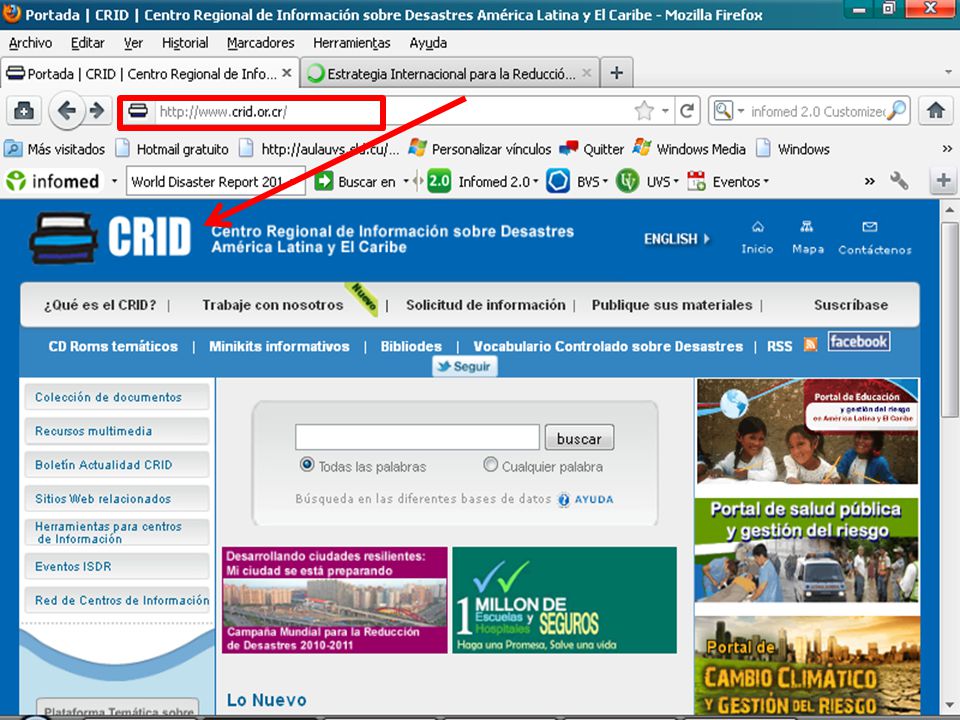The height and width of the screenshot is (720, 960).
Task: Click the UVS green circle icon
Action: pyautogui.click(x=627, y=181)
